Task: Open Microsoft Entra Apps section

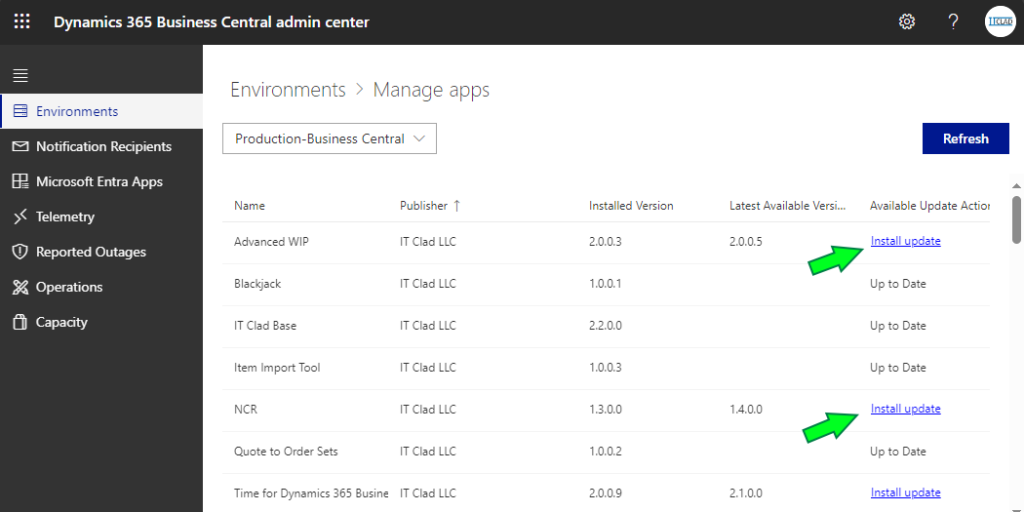Action: click(x=99, y=182)
